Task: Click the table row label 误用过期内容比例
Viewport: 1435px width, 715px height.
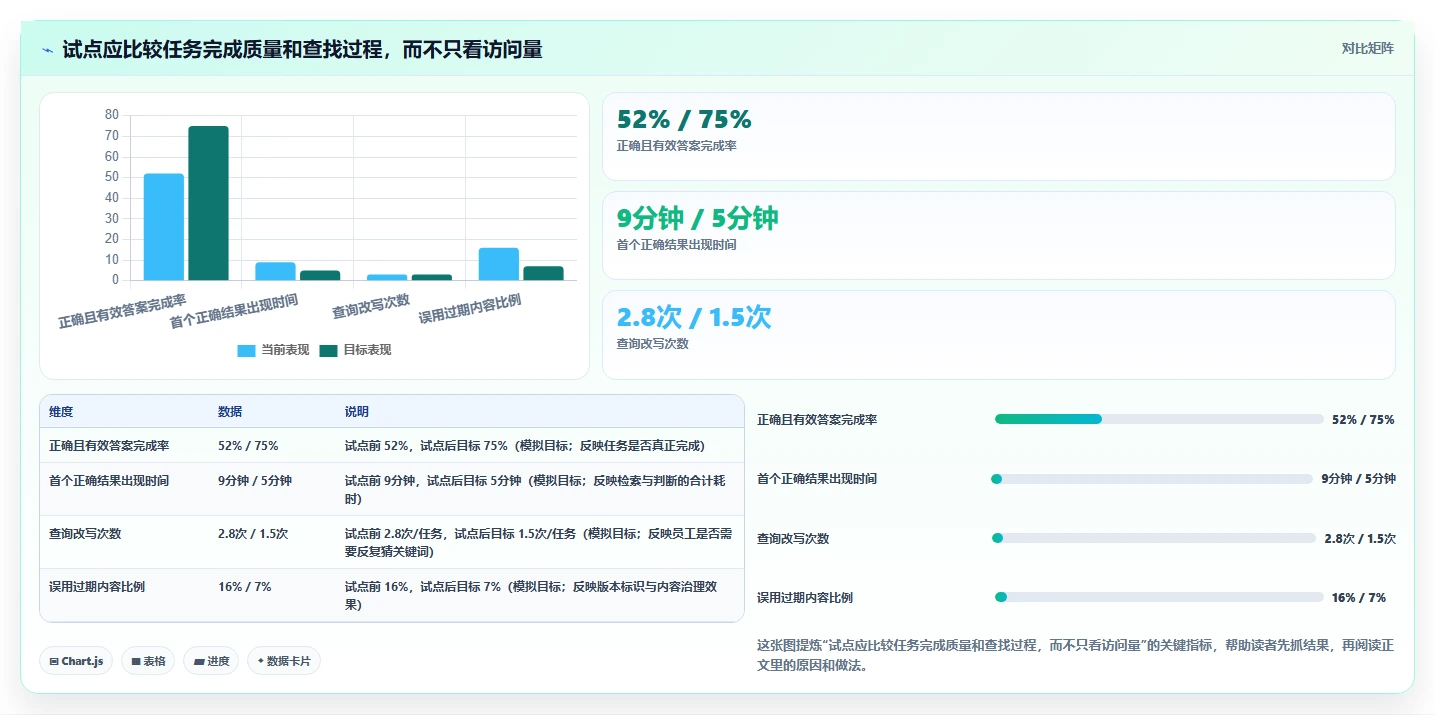Action: click(x=97, y=587)
